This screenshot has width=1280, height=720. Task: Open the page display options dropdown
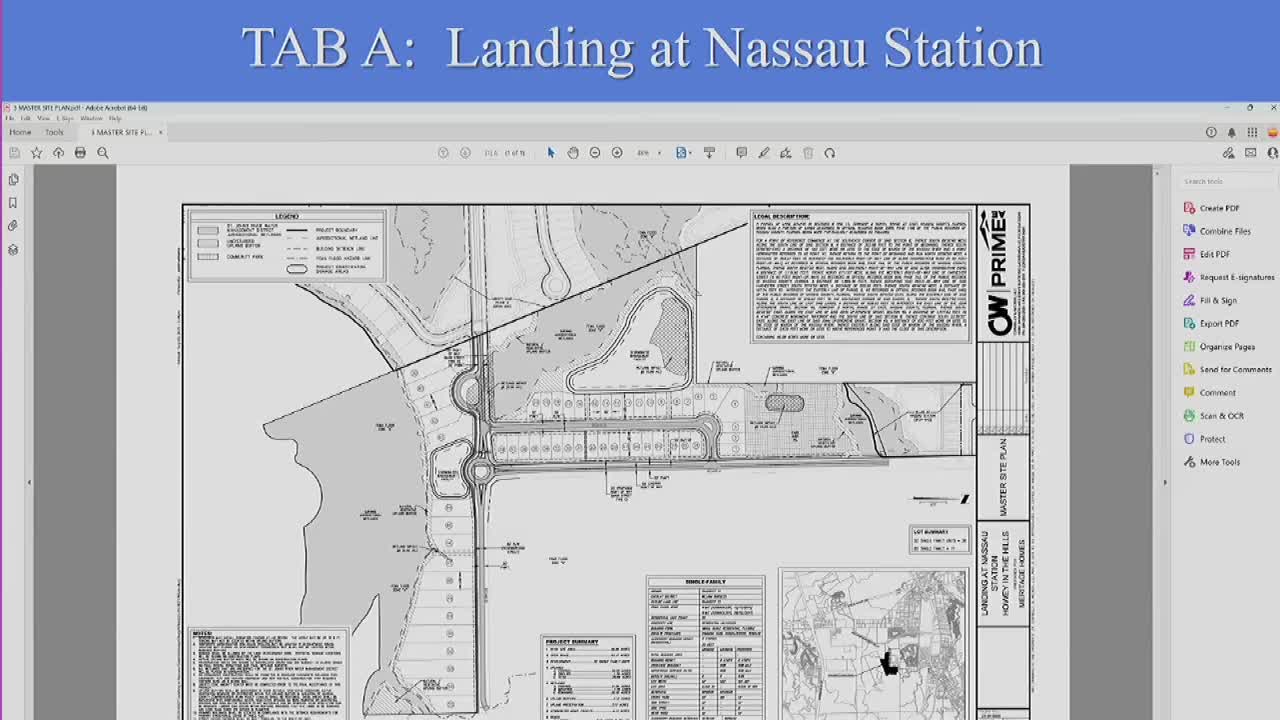[689, 152]
